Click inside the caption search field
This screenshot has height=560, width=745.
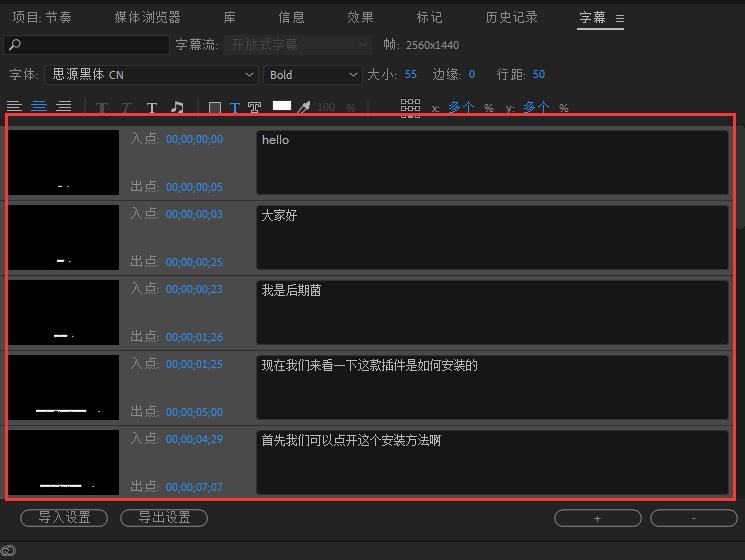pos(86,45)
